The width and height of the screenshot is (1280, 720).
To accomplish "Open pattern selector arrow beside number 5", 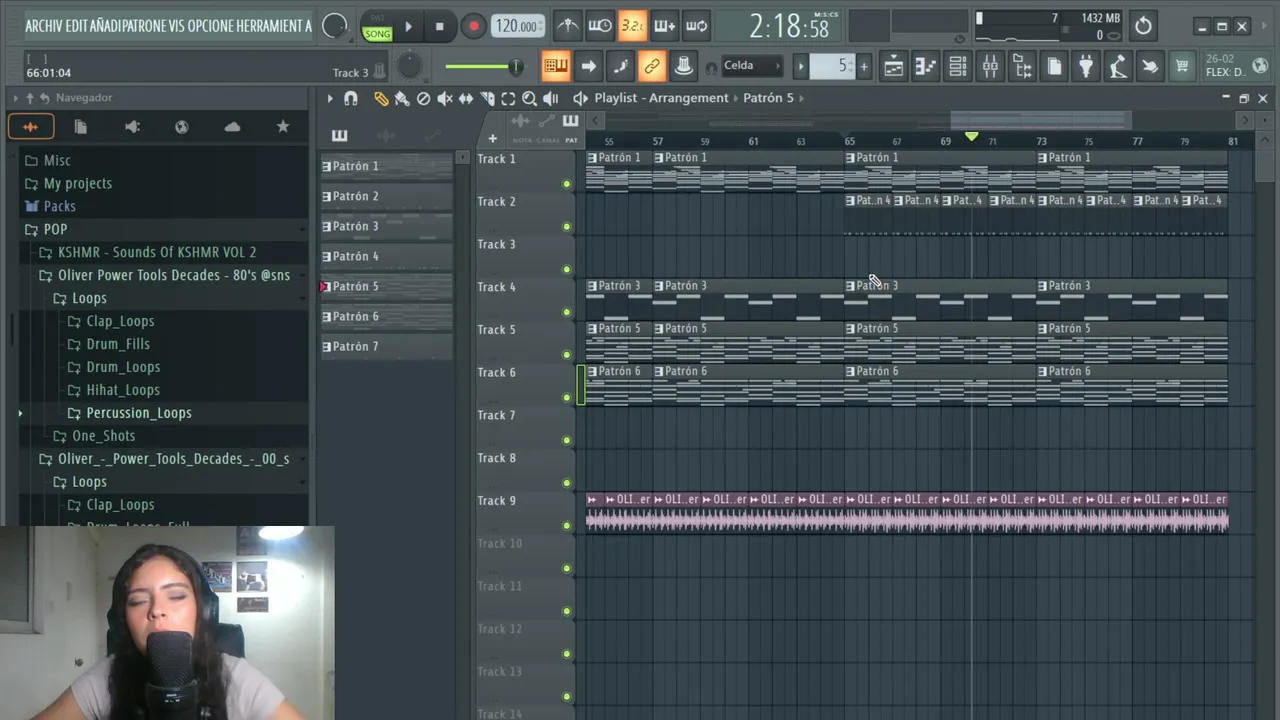I will pos(801,66).
